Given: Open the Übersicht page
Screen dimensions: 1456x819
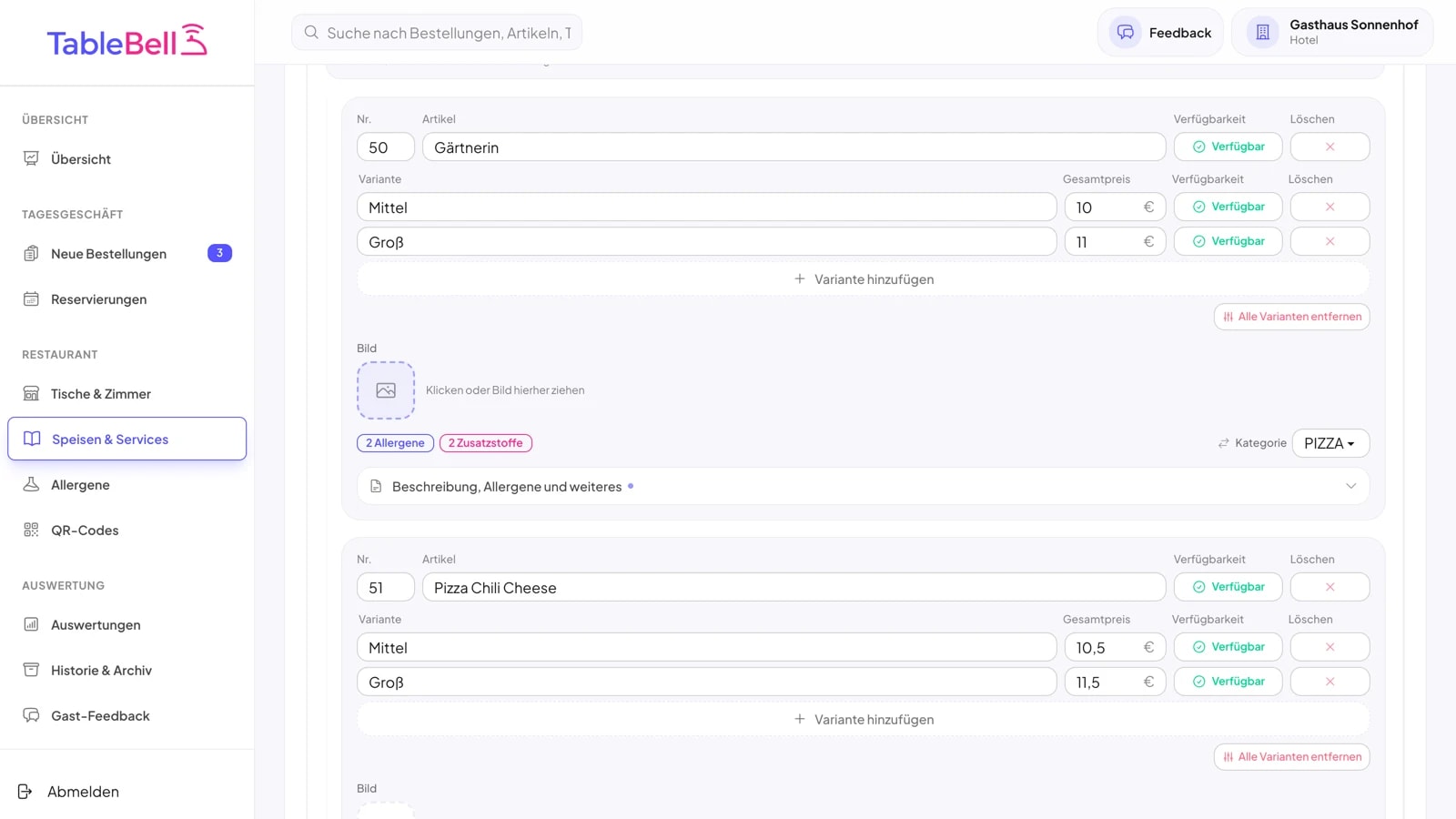Looking at the screenshot, I should (126, 159).
